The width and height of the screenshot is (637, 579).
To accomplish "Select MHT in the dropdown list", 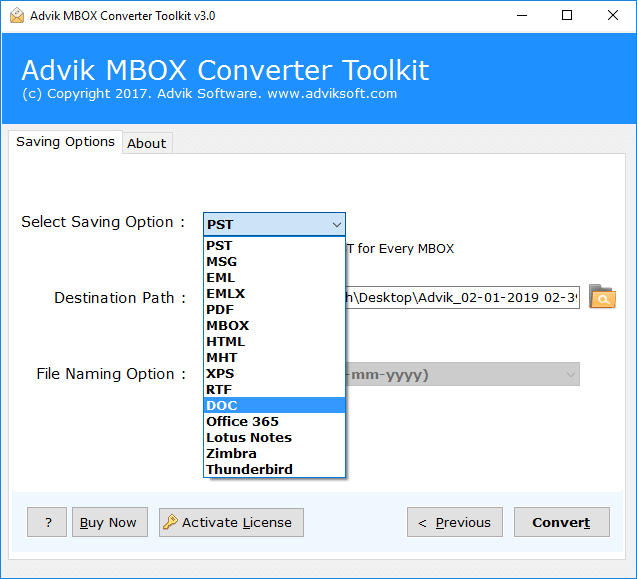I will click(274, 358).
